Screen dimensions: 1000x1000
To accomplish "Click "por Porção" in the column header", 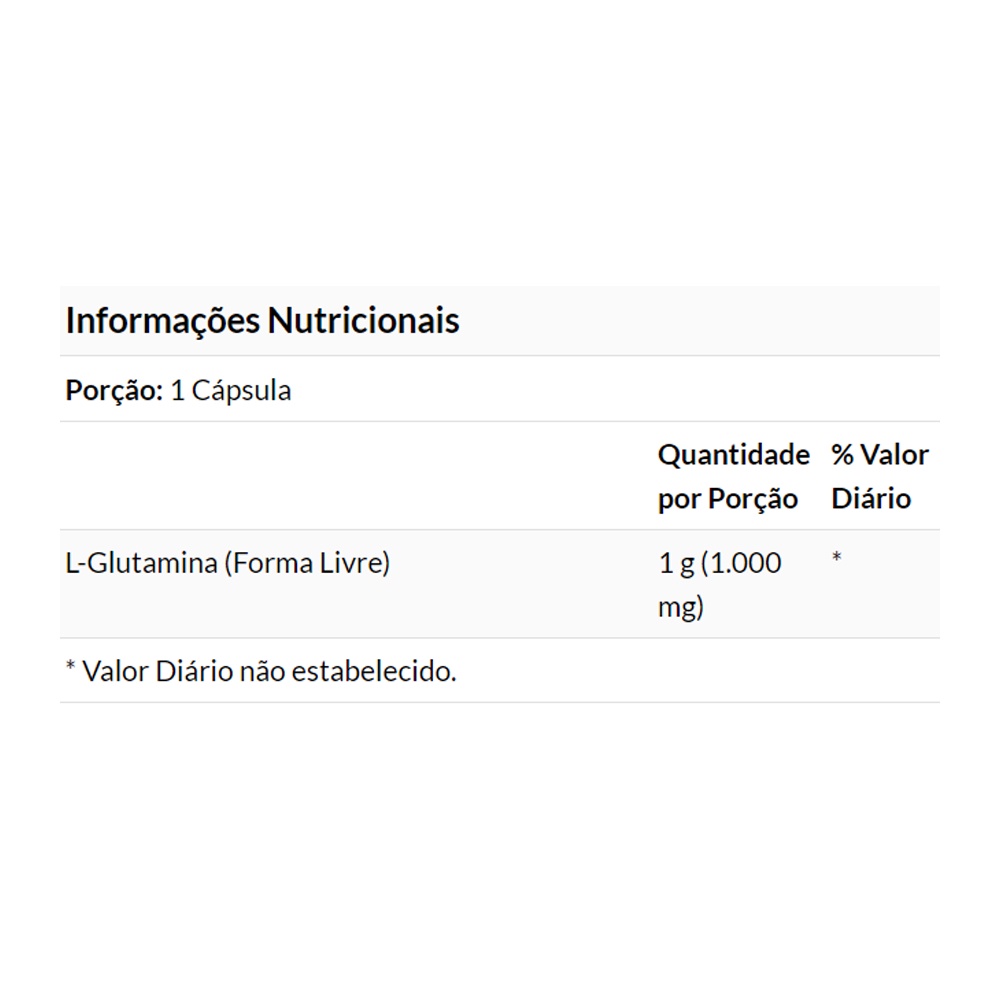I will tap(727, 499).
